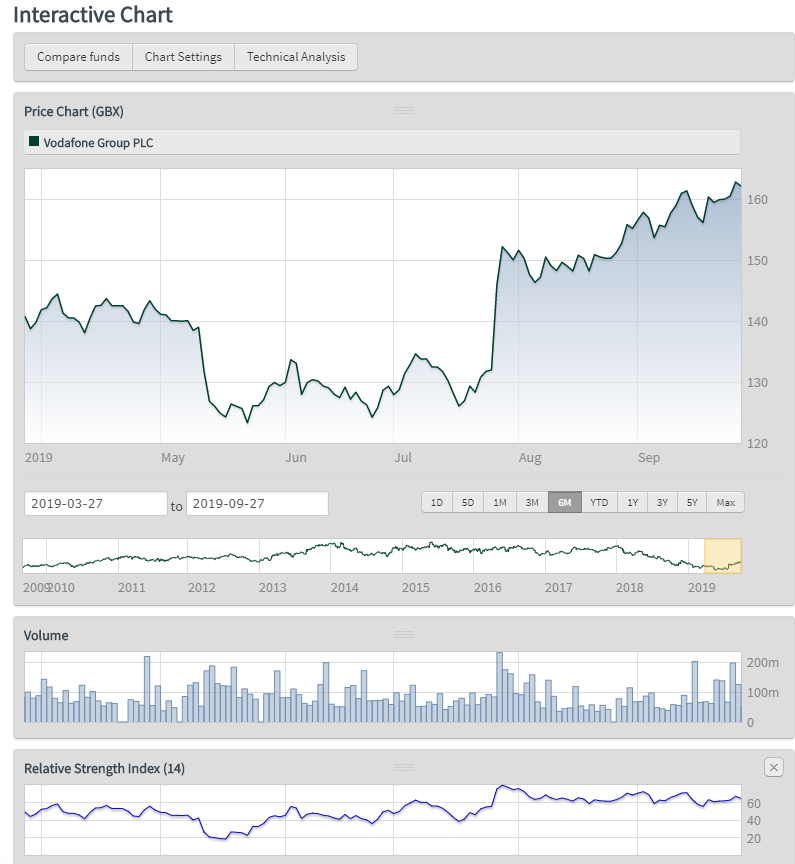The width and height of the screenshot is (795, 864).
Task: Open the Technical Analysis menu
Action: point(296,57)
